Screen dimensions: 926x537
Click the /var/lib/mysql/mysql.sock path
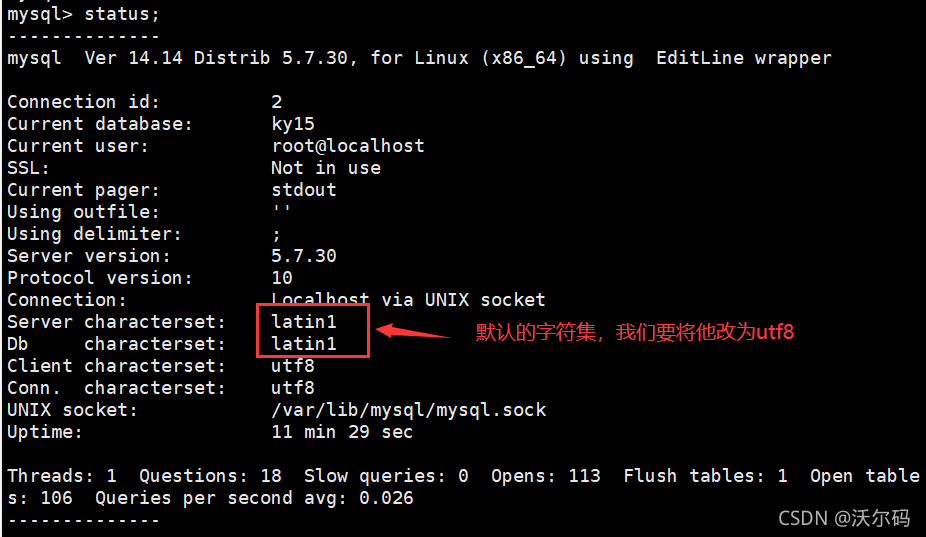click(408, 410)
